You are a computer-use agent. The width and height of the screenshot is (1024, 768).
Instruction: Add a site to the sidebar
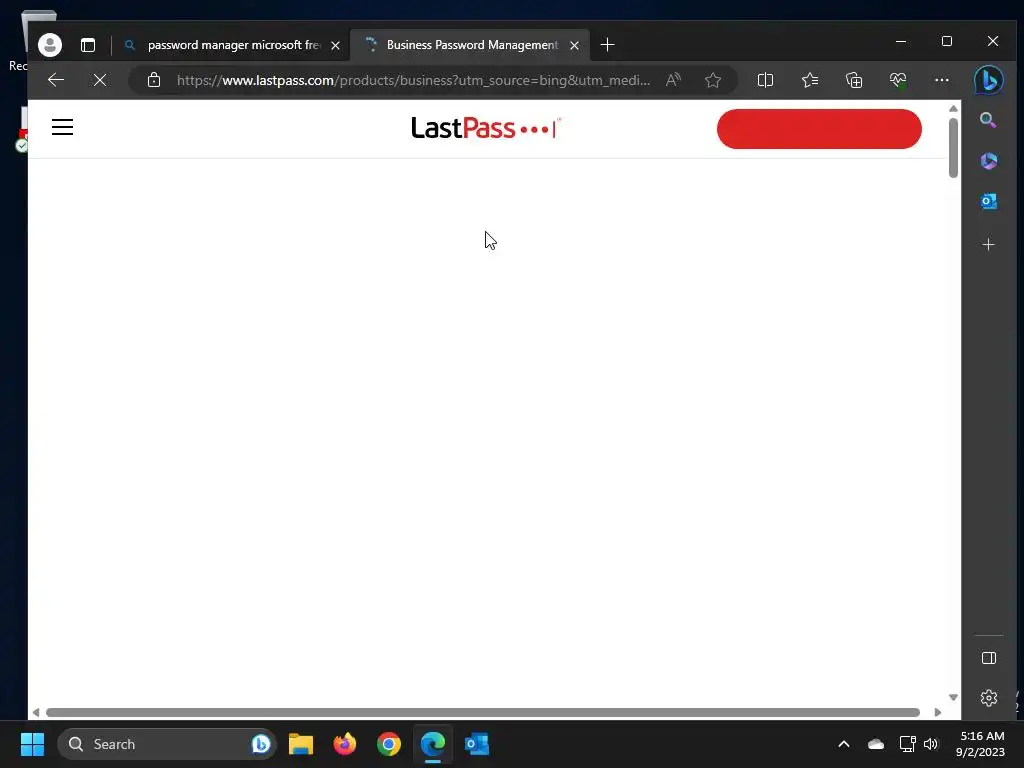[x=989, y=244]
